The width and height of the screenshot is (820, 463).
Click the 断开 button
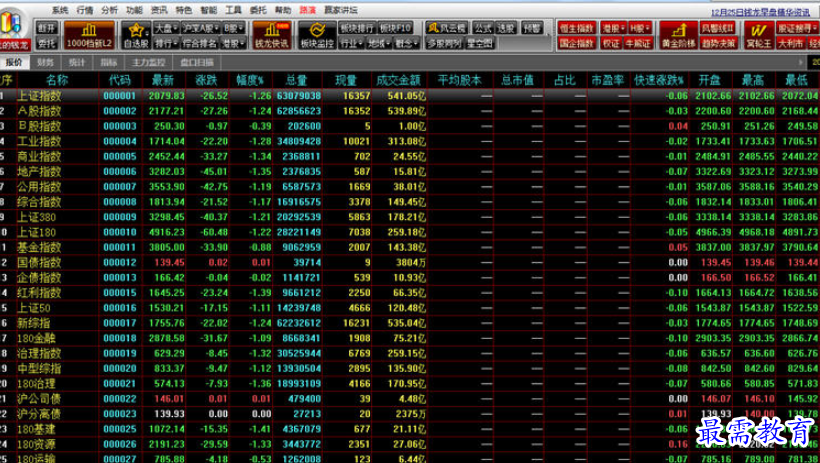(47, 28)
